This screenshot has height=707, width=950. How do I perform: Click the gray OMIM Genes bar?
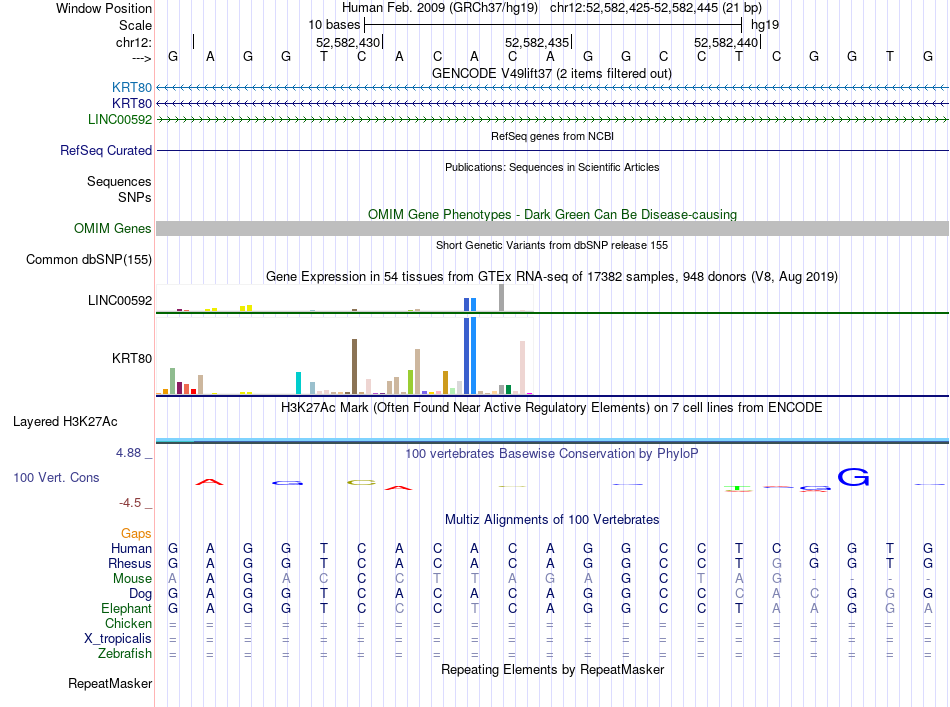point(553,228)
